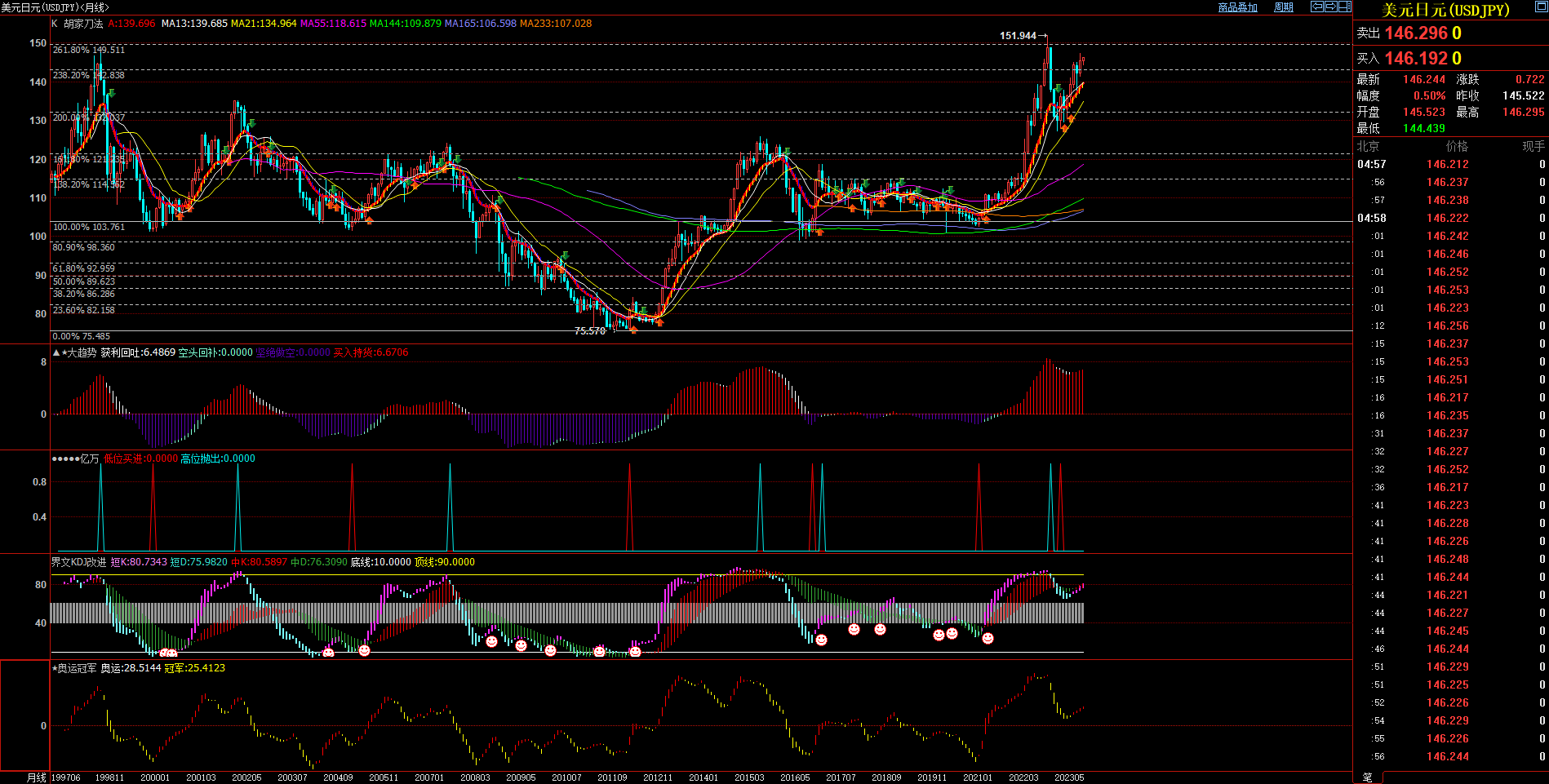The width and height of the screenshot is (1549, 784).
Task: Click the dots icon before 亿万 indicator
Action: 65,458
